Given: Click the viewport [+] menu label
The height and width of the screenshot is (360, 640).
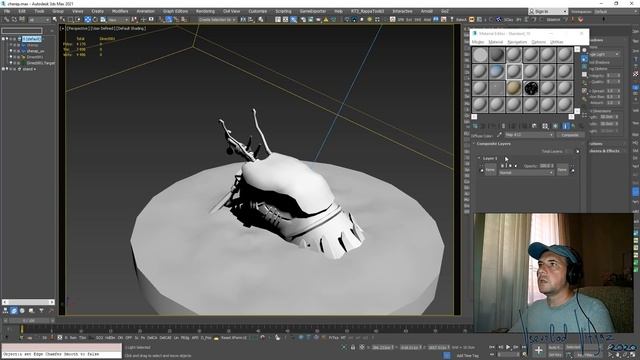Looking at the screenshot, I should tap(62, 29).
